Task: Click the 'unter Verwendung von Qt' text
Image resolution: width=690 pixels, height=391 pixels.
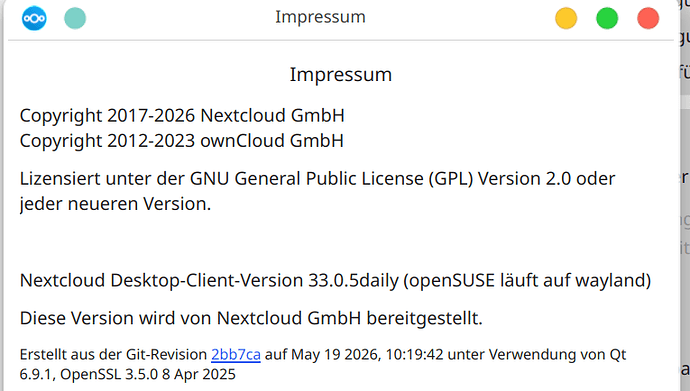Action: coord(537,354)
